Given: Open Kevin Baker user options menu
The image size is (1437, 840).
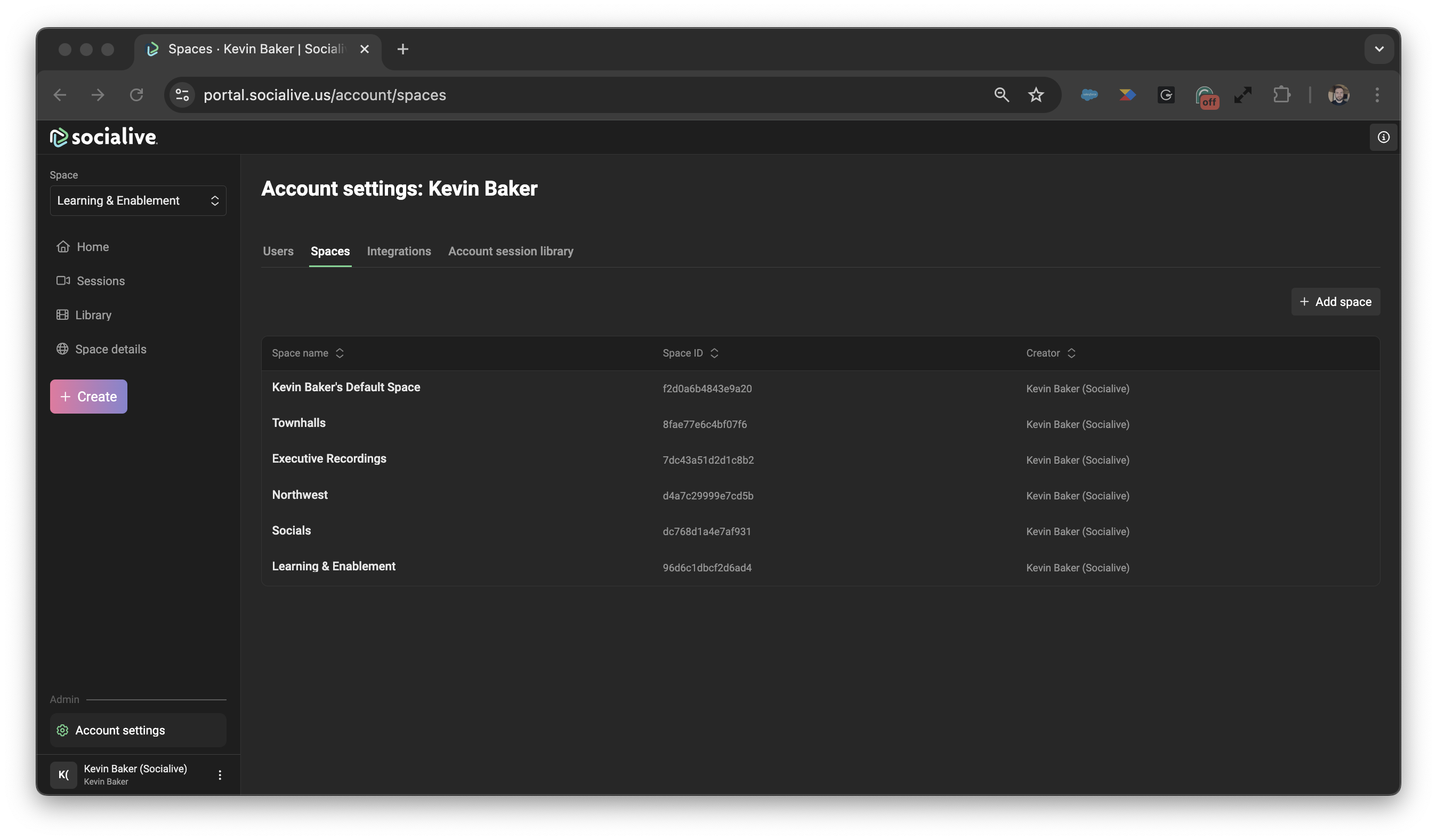Looking at the screenshot, I should (220, 774).
